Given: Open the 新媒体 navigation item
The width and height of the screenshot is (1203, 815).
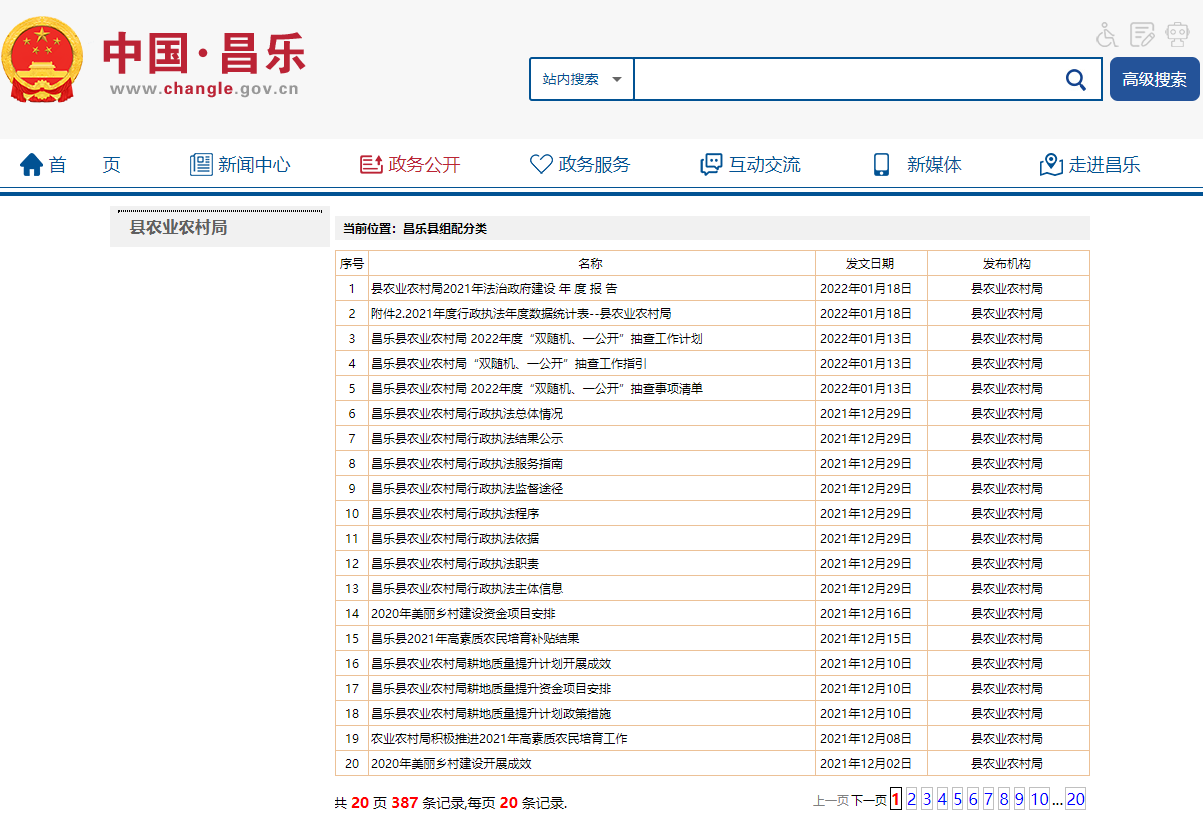Looking at the screenshot, I should tap(933, 165).
